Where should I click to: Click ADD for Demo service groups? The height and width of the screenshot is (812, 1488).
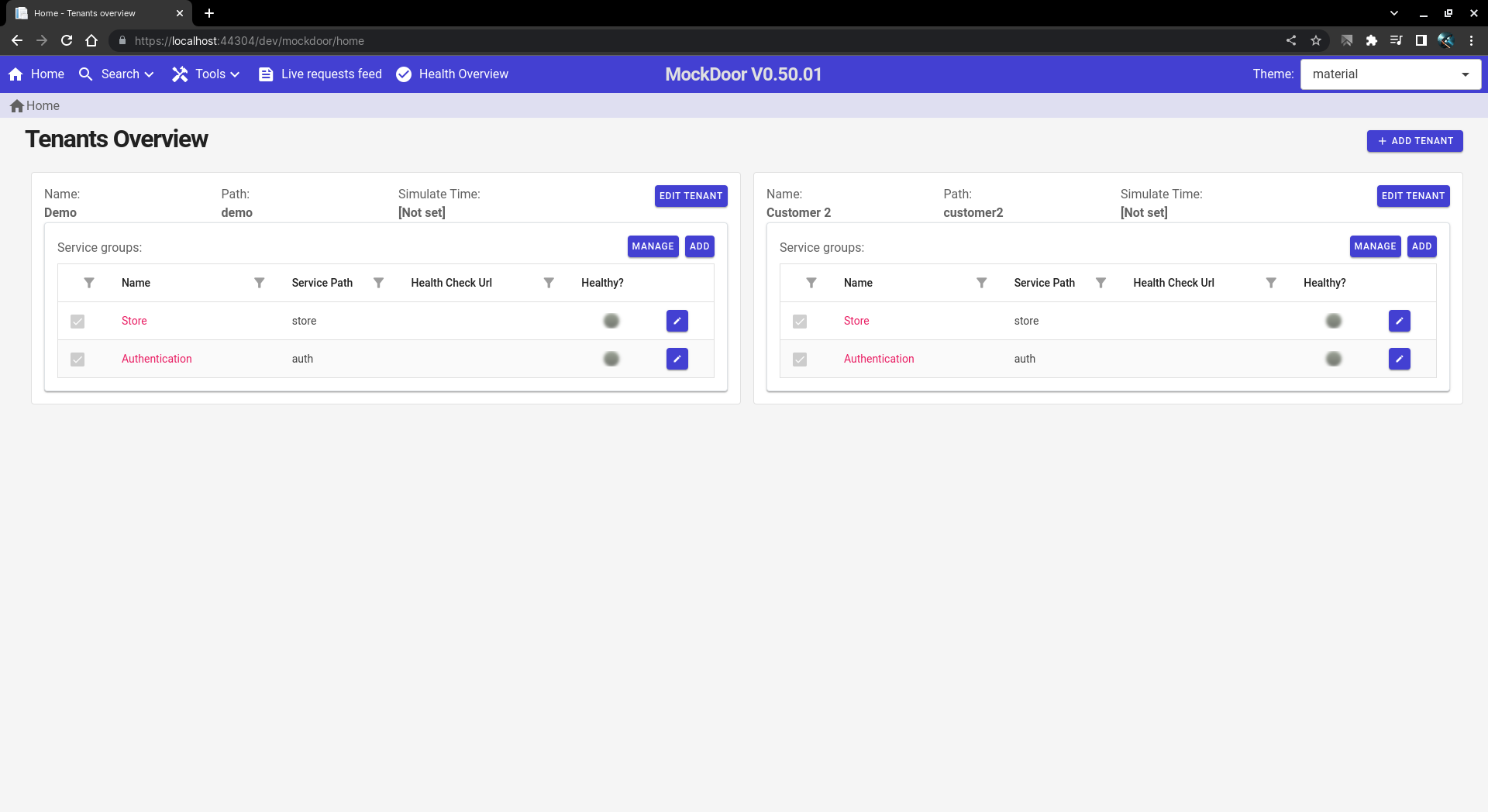coord(700,246)
